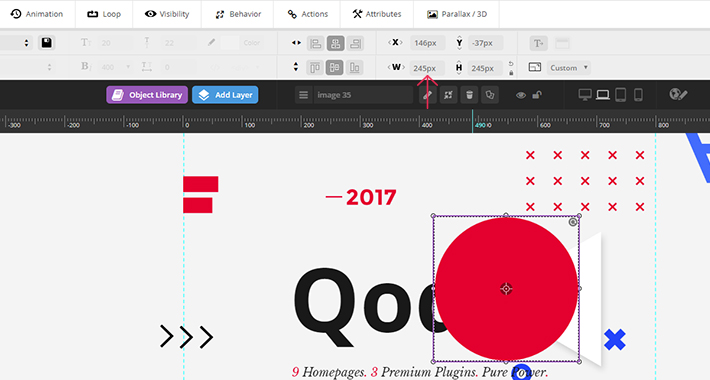The width and height of the screenshot is (710, 380).
Task: Click the duplicate layer icon
Action: 490,95
